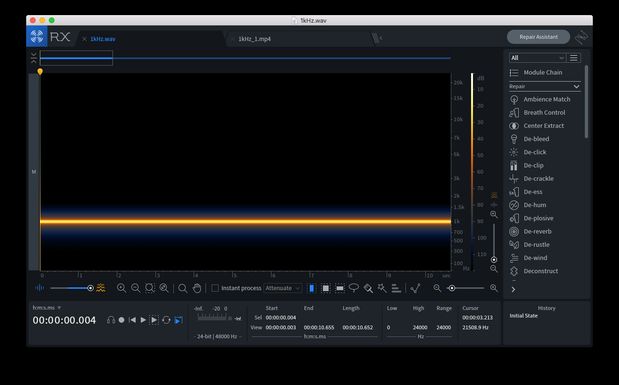Open the De-click module

coord(528,152)
